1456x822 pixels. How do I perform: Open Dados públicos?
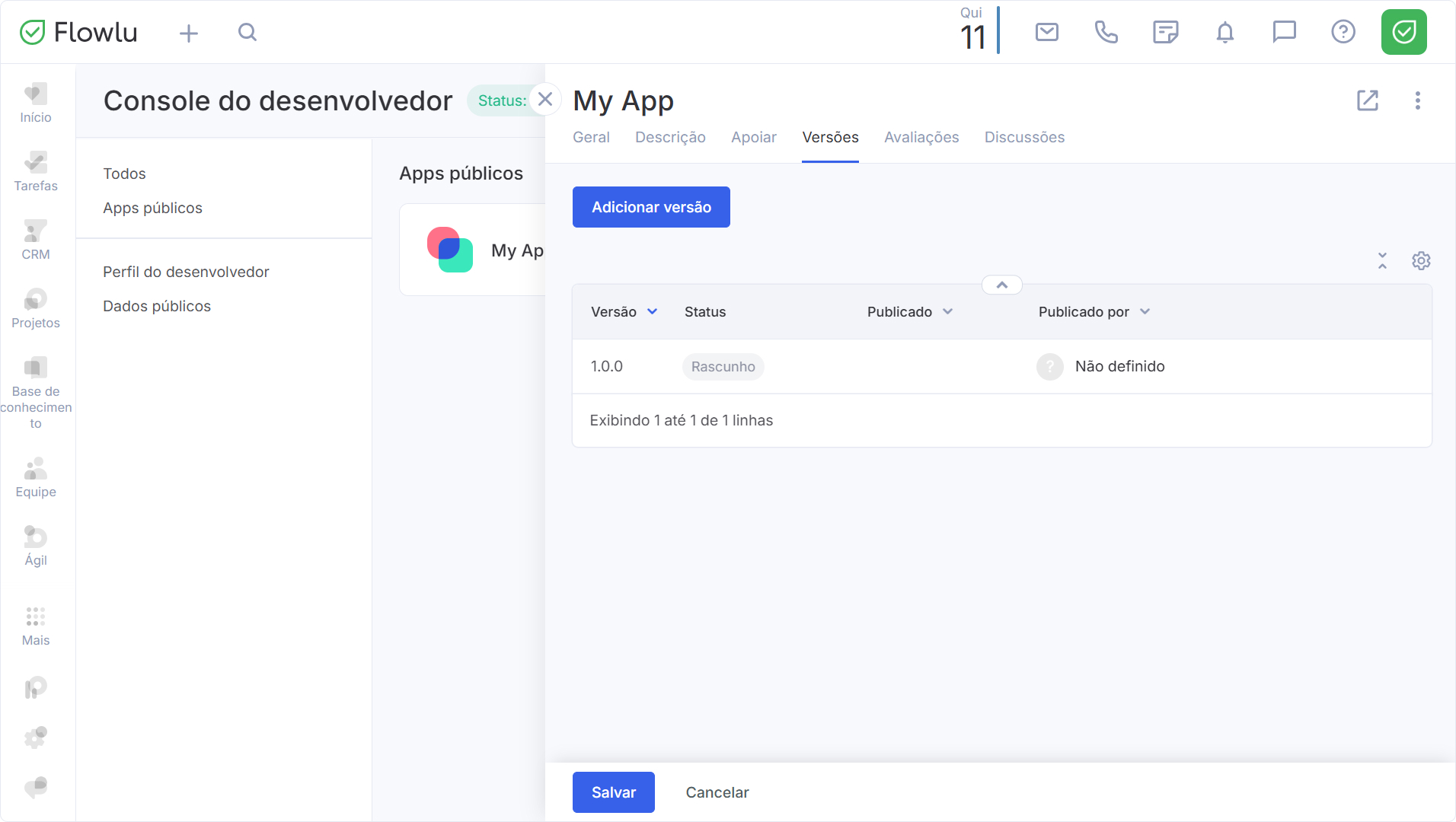click(157, 306)
